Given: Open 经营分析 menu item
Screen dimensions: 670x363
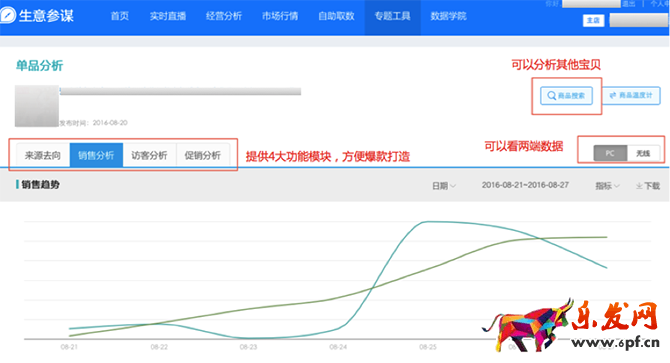Looking at the screenshot, I should point(223,16).
